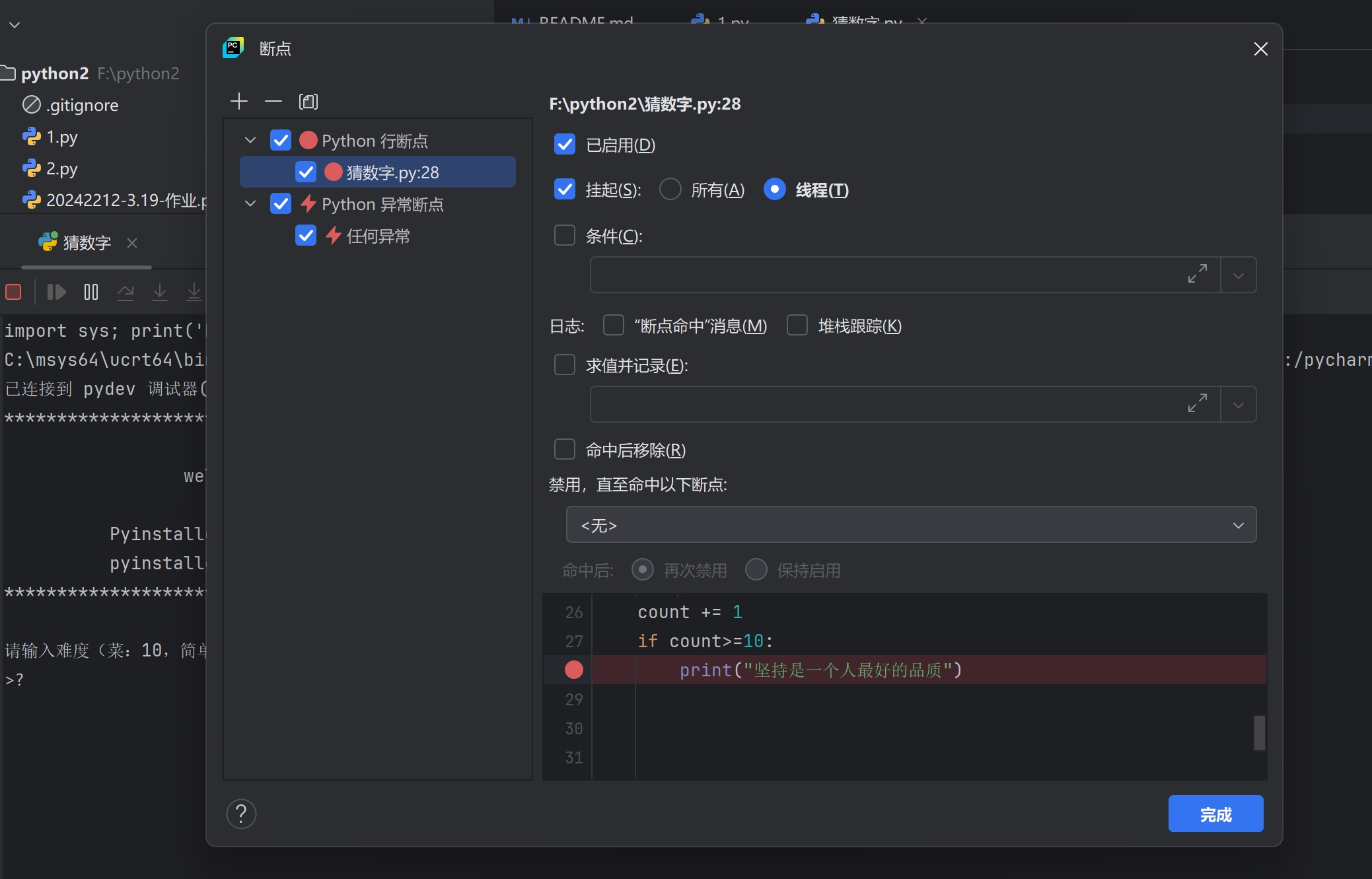1372x879 pixels.
Task: Click the pause program icon
Action: pyautogui.click(x=91, y=292)
